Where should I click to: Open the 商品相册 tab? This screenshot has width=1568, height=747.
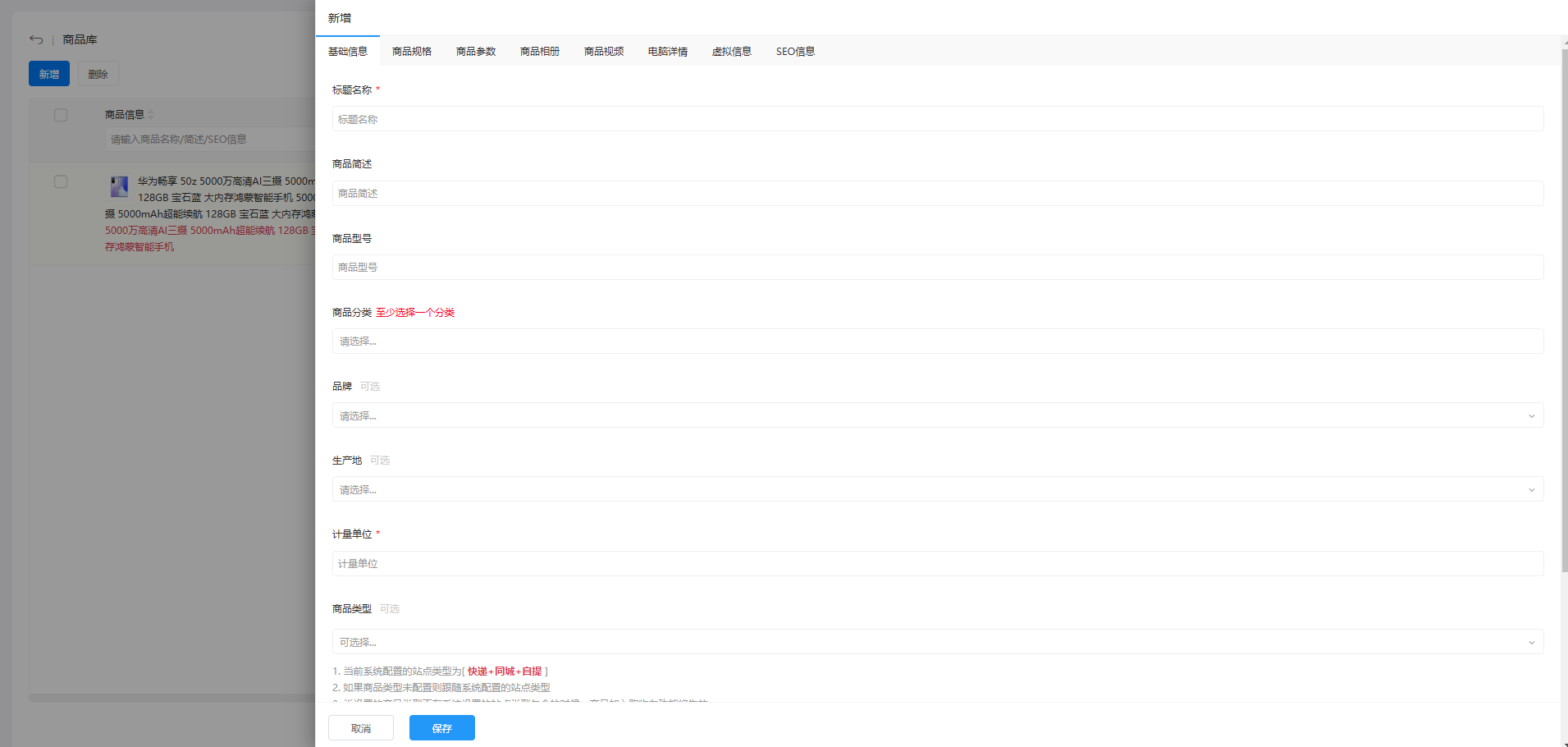540,52
